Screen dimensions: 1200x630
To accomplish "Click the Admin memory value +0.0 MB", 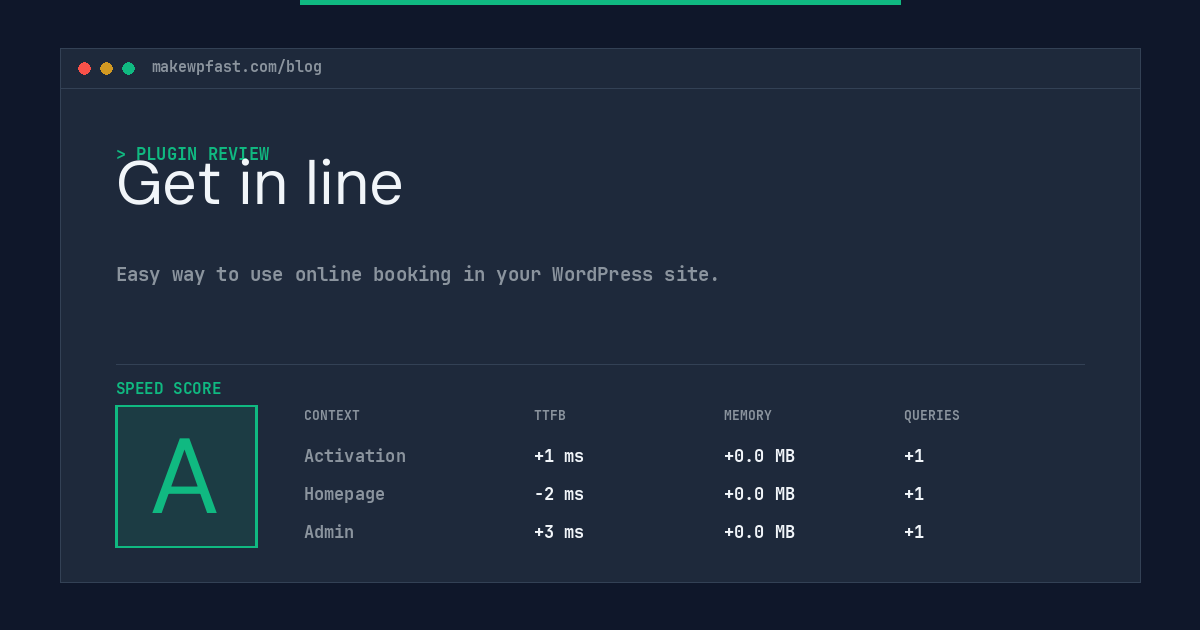I will [760, 532].
